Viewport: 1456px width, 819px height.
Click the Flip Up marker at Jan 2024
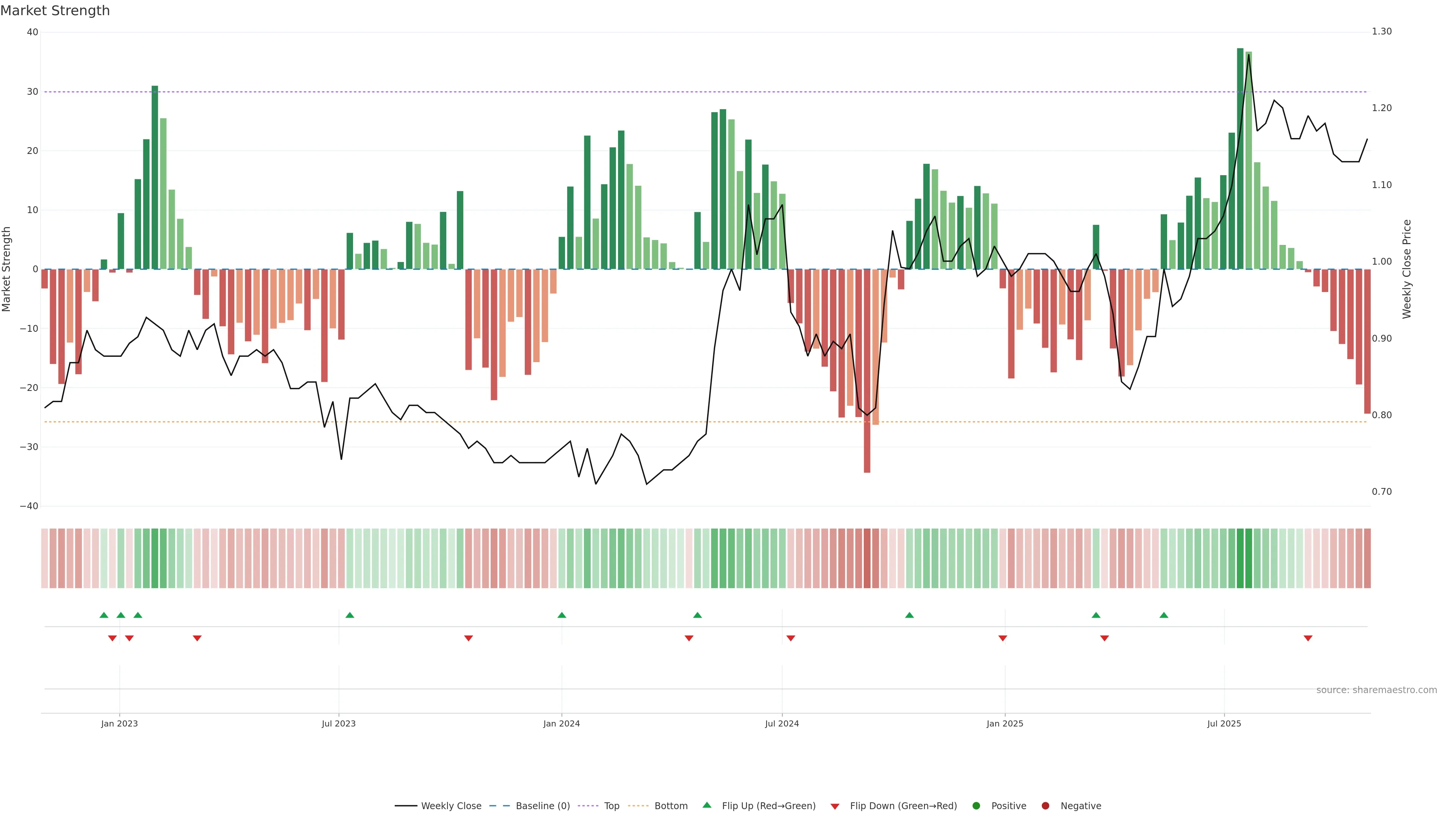coord(562,615)
